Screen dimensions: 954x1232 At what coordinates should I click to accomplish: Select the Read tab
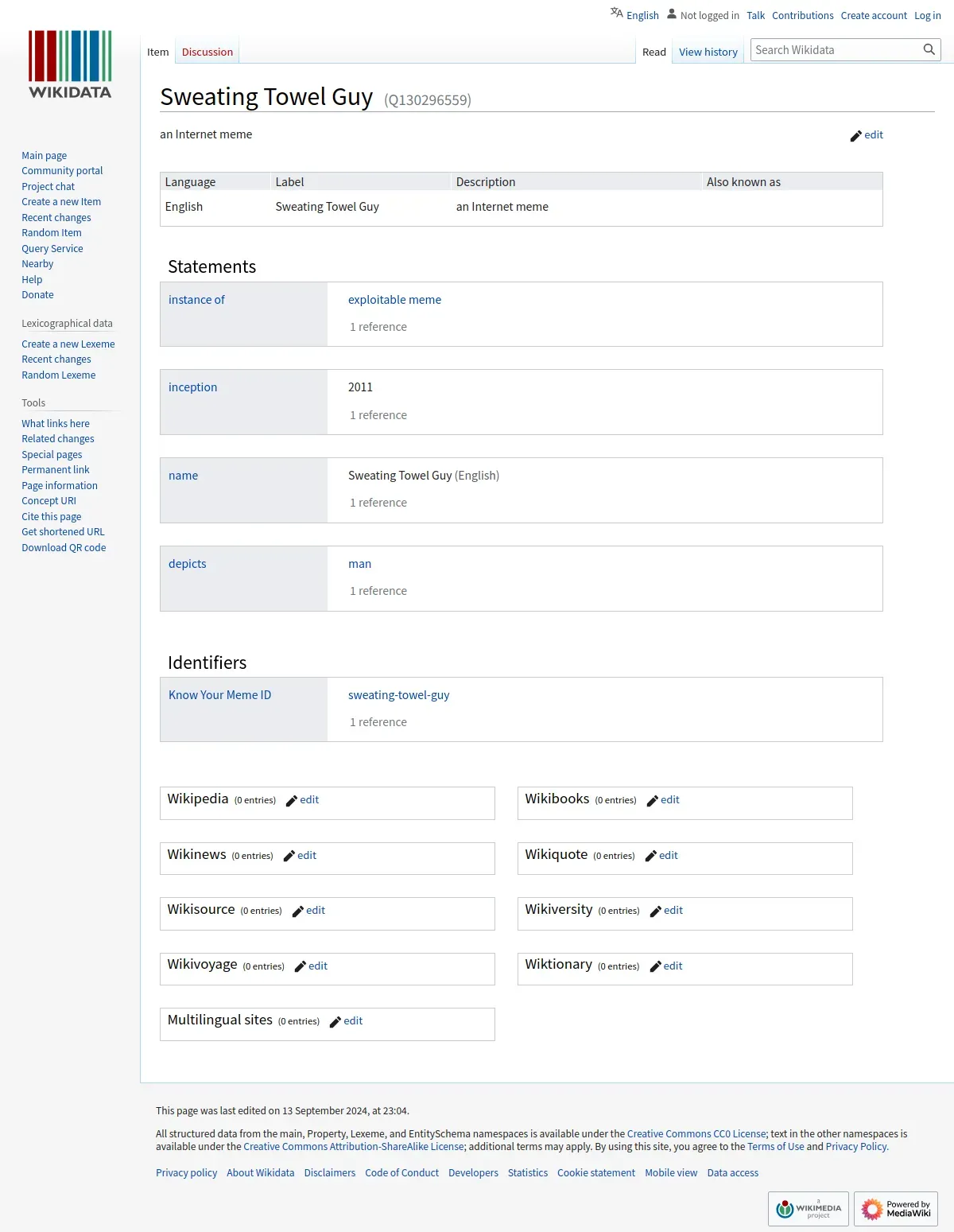[x=654, y=52]
